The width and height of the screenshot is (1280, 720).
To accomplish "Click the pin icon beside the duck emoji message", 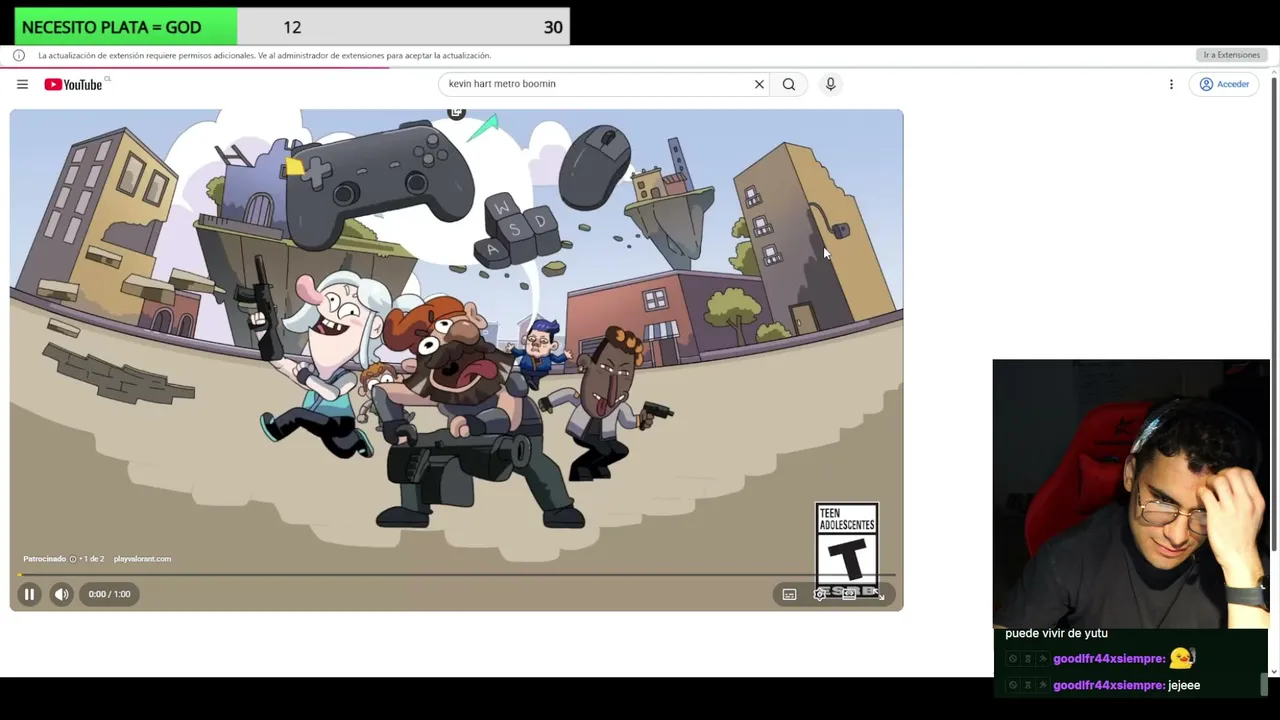I will [x=1042, y=659].
